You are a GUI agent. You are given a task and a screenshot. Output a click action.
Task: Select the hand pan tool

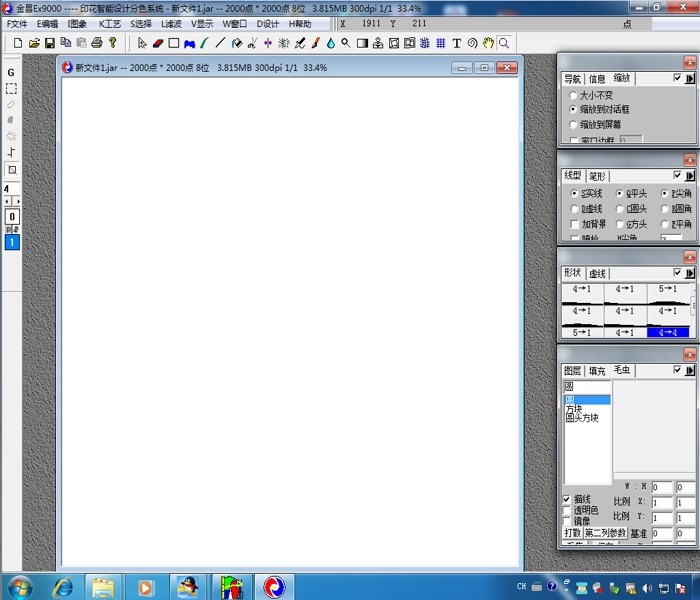point(488,43)
